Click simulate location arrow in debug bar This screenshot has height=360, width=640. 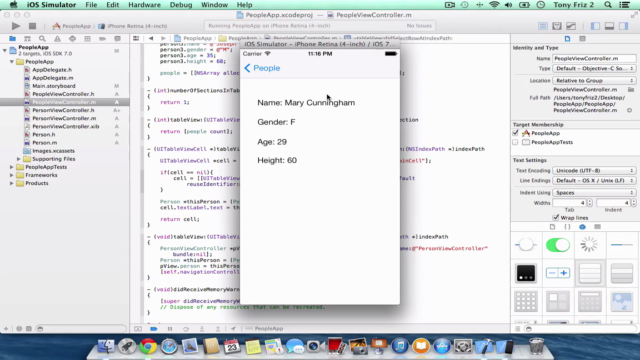233,329
